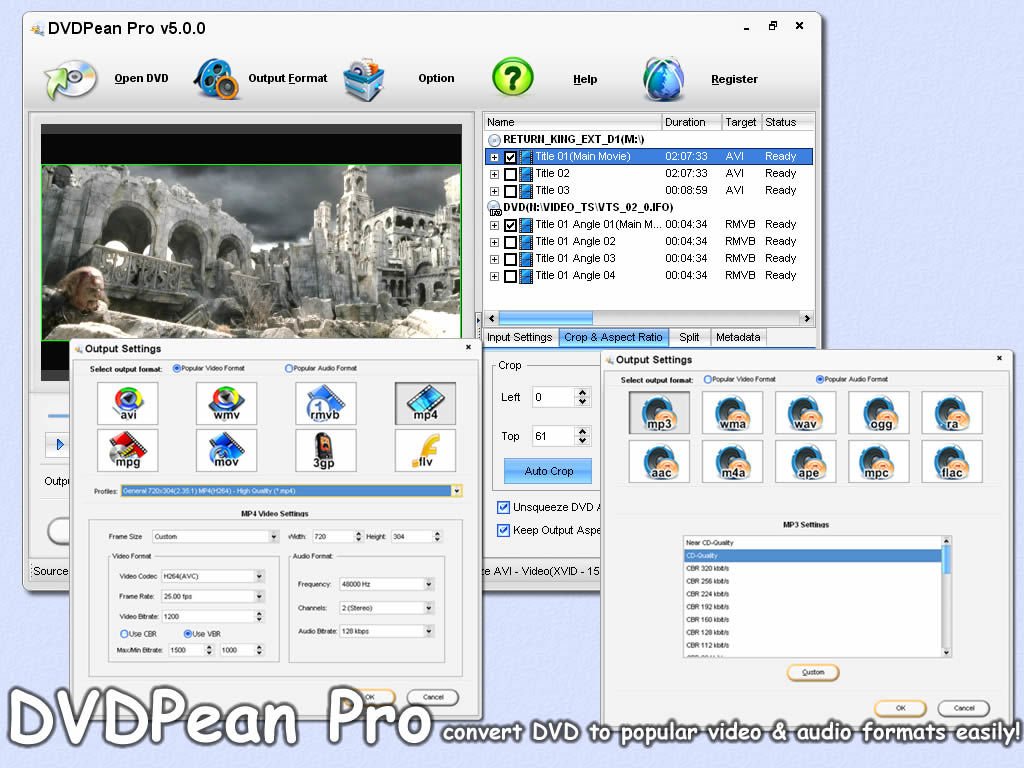Click the Auto Crop button

pyautogui.click(x=549, y=471)
